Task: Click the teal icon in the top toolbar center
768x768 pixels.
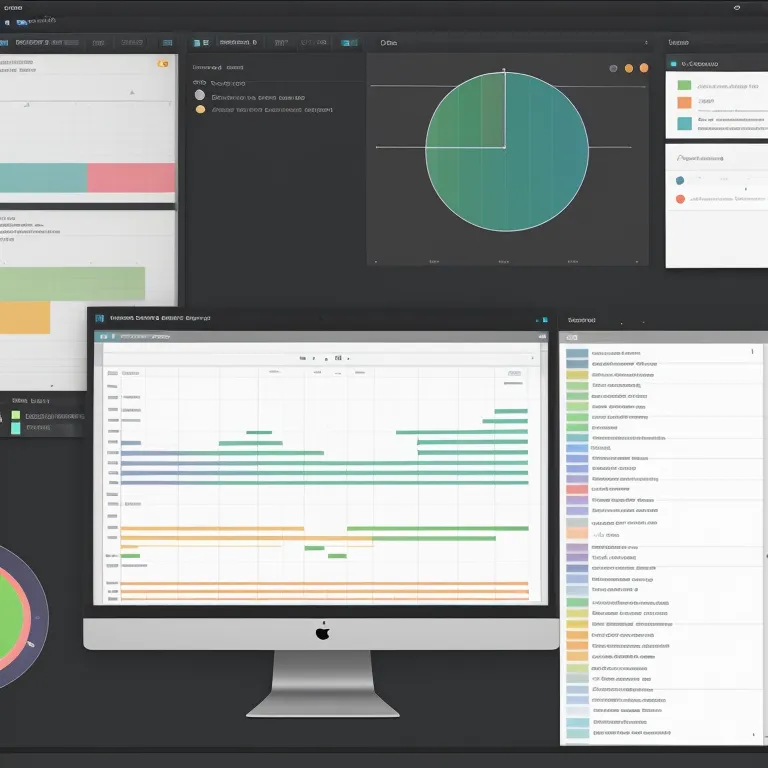Action: coord(348,43)
